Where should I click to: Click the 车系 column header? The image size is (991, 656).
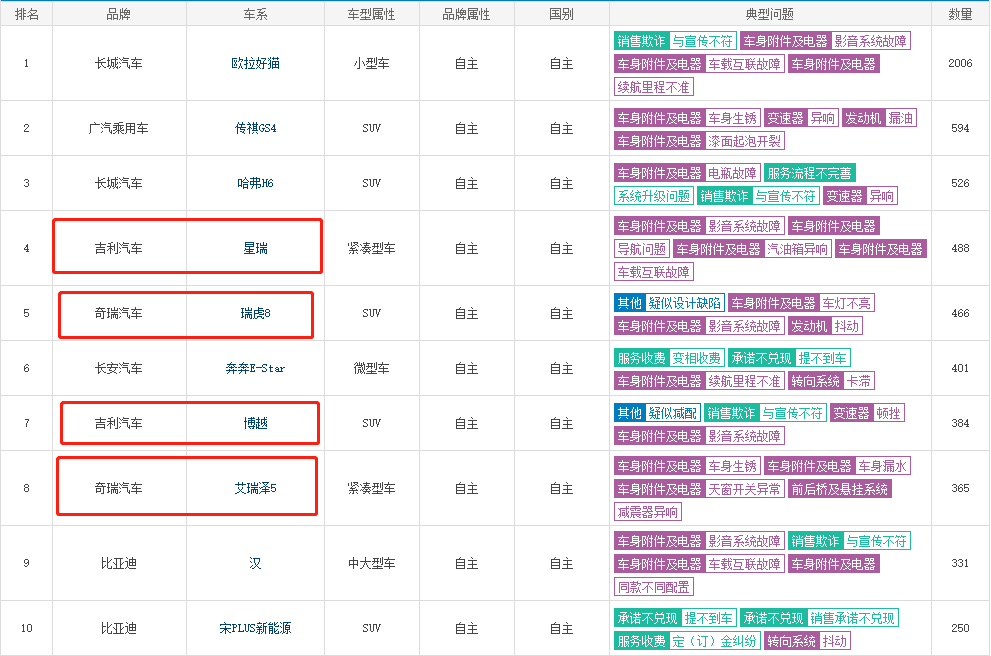(255, 14)
